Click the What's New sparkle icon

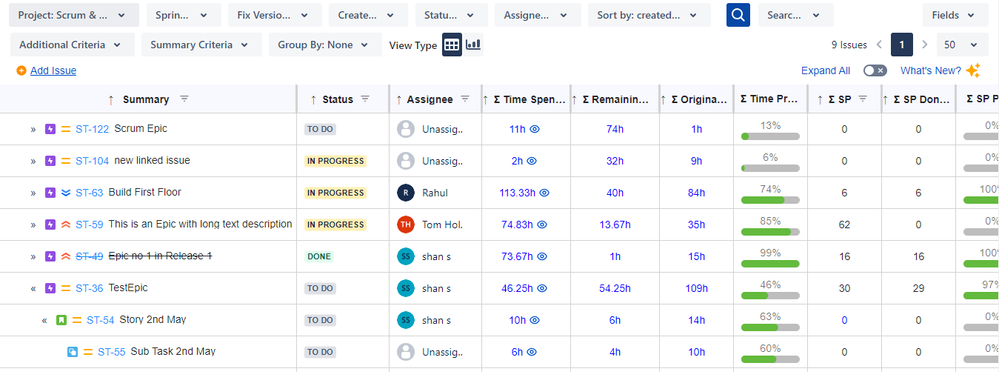(972, 71)
